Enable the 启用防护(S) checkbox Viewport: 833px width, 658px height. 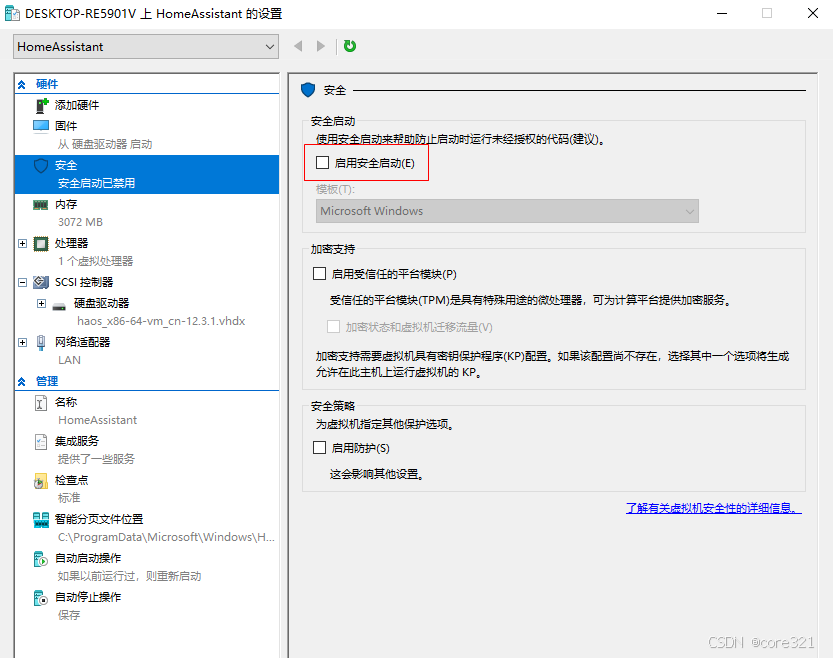[x=319, y=448]
